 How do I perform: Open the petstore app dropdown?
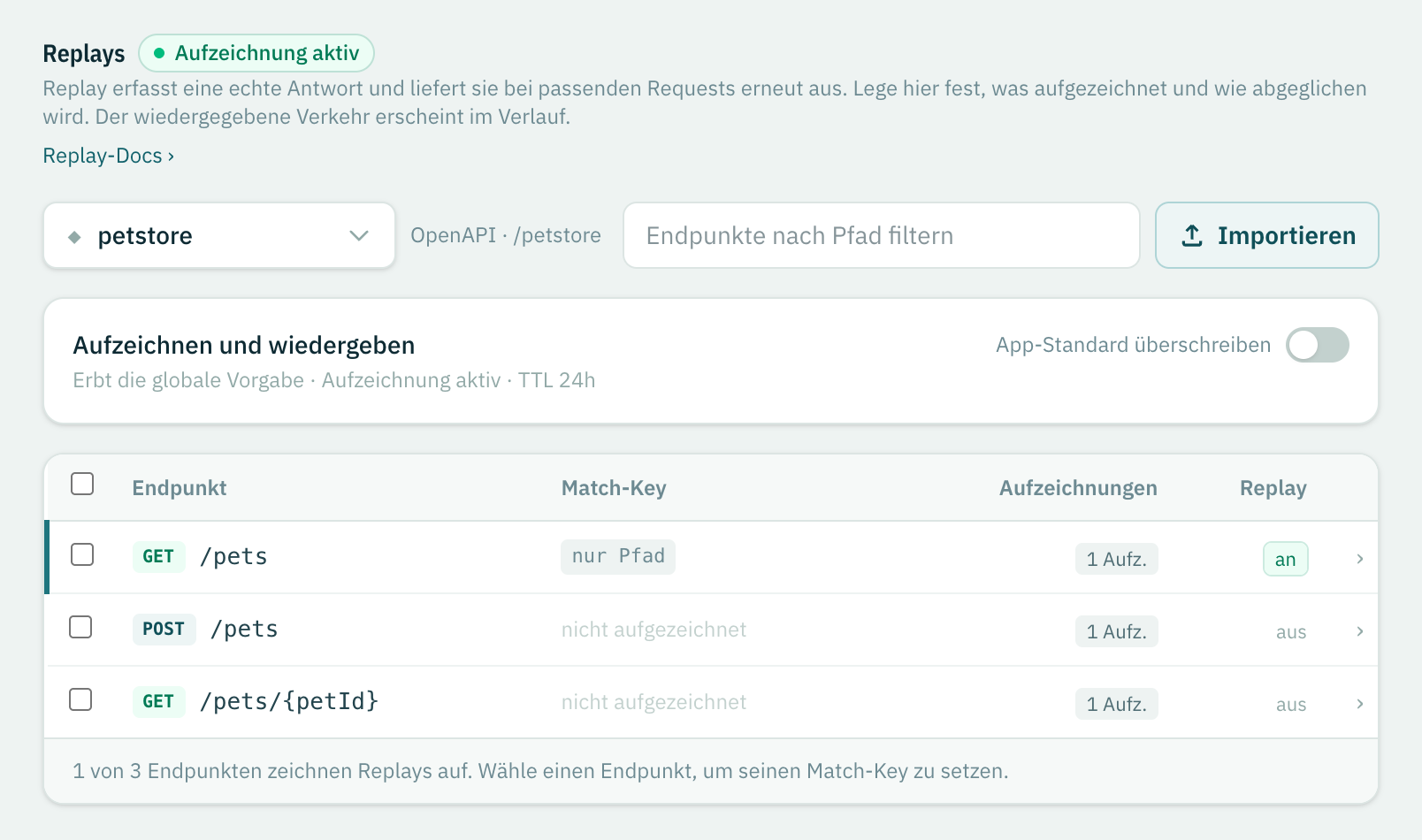[219, 235]
